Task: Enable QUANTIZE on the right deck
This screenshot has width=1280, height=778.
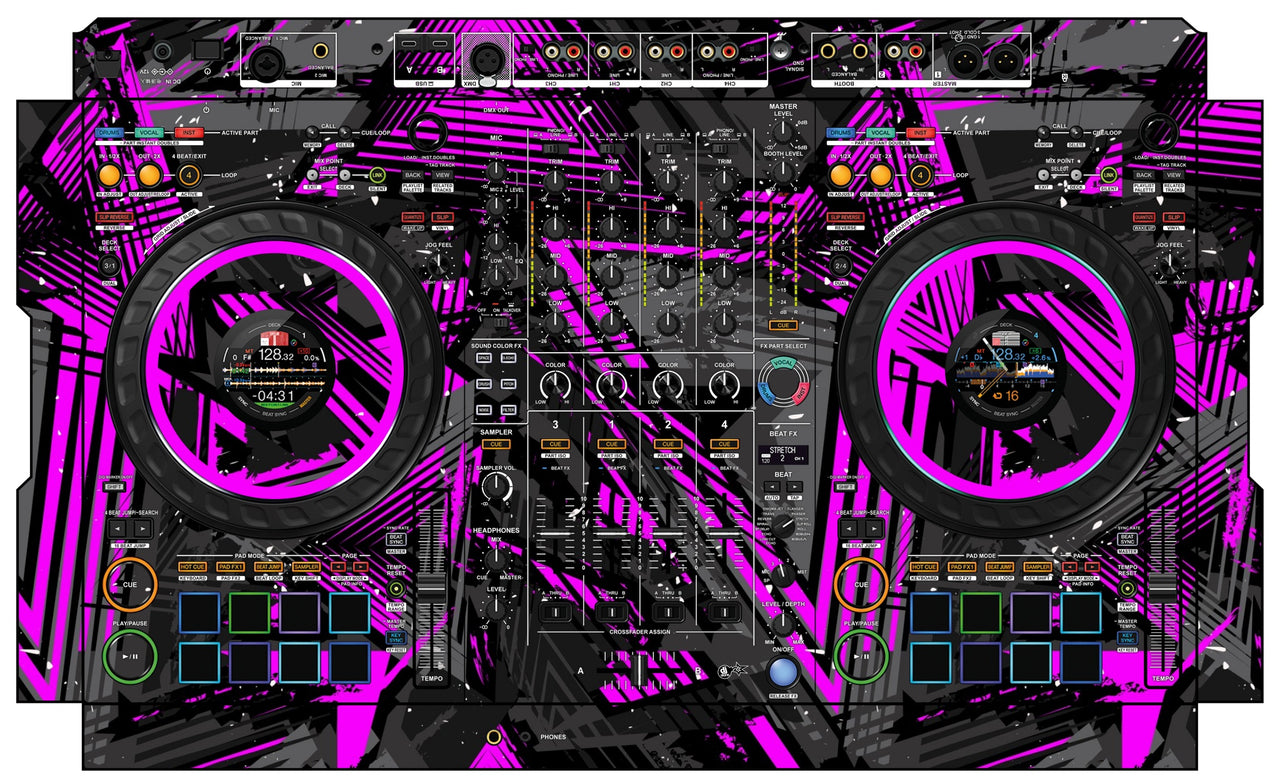Action: pos(1144,216)
